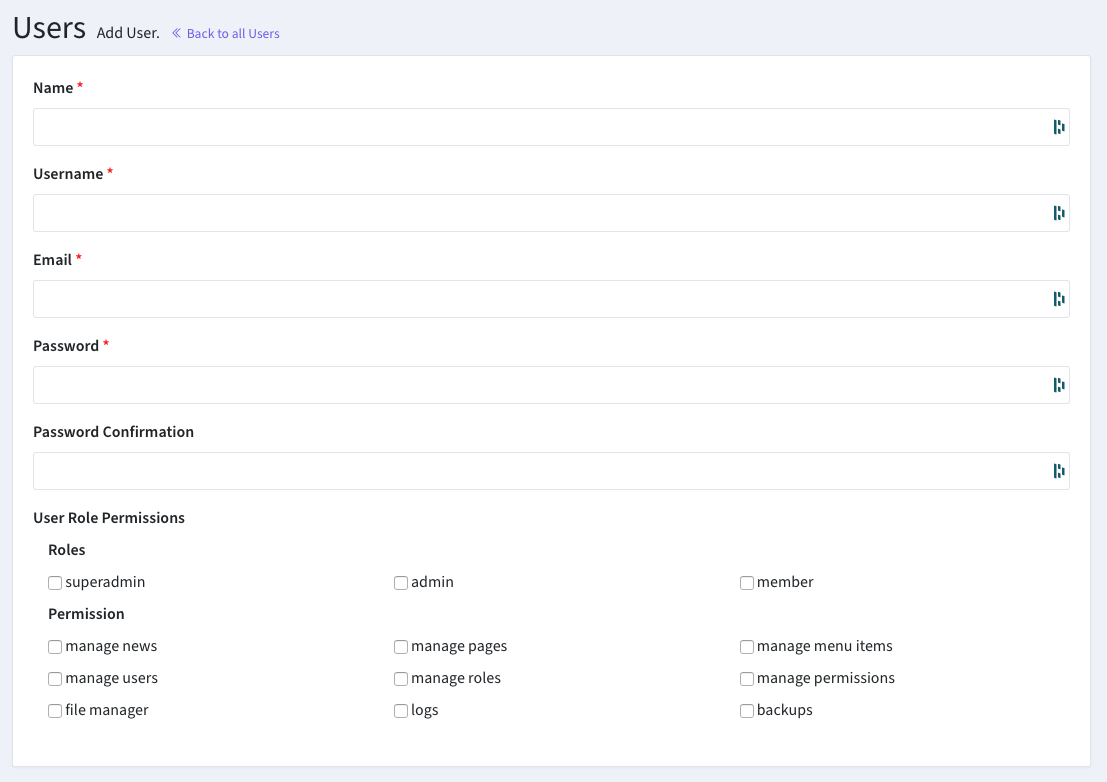This screenshot has width=1107, height=782.
Task: Focus the Username input field
Action: click(551, 213)
